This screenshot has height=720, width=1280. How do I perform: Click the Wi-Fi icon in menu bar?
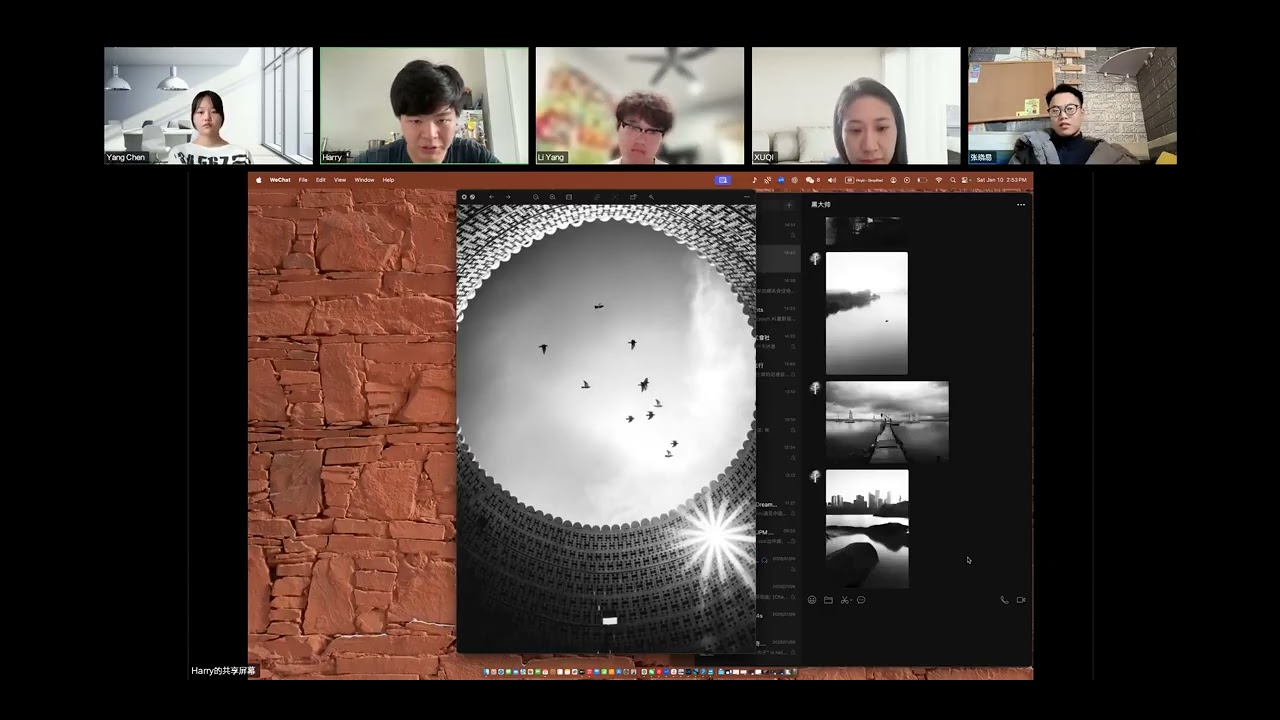click(939, 180)
